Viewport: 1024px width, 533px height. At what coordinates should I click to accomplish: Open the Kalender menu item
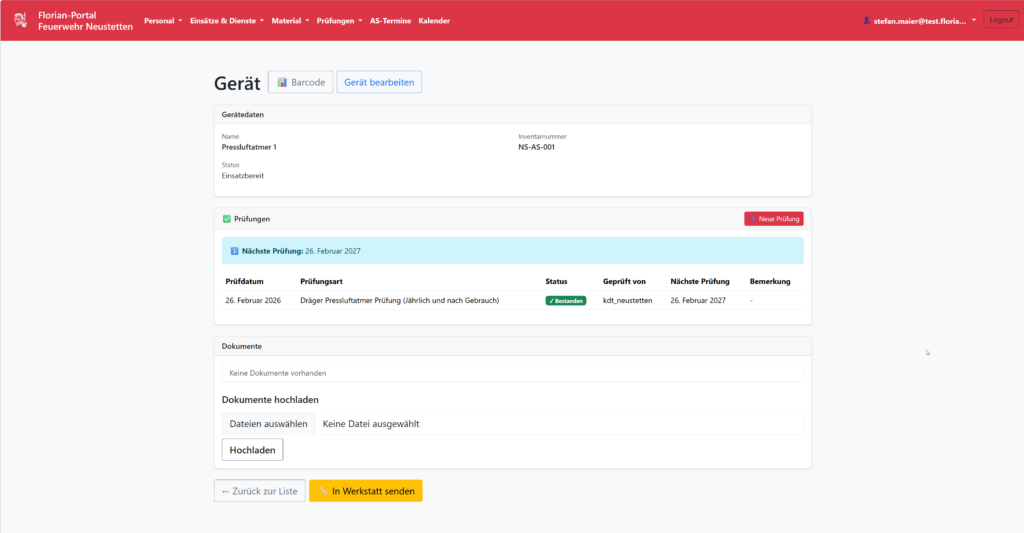434,20
